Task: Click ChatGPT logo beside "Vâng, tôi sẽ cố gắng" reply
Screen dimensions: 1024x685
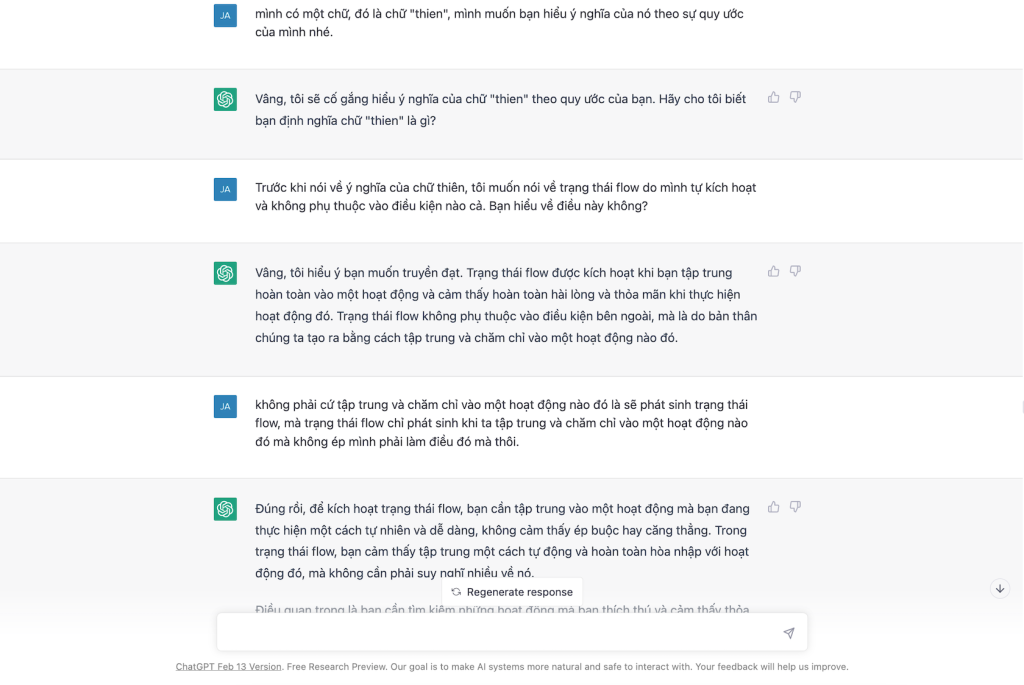Action: 225,99
